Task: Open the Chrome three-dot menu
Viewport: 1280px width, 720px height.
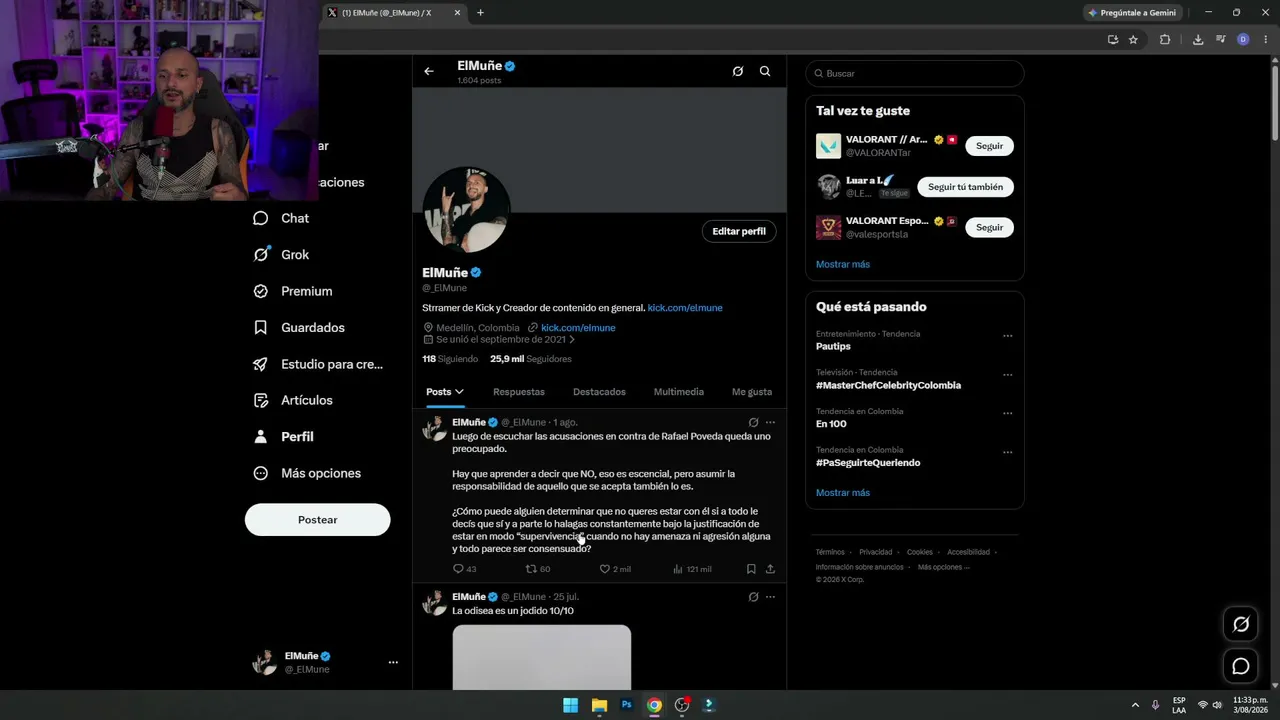Action: coord(1264,40)
